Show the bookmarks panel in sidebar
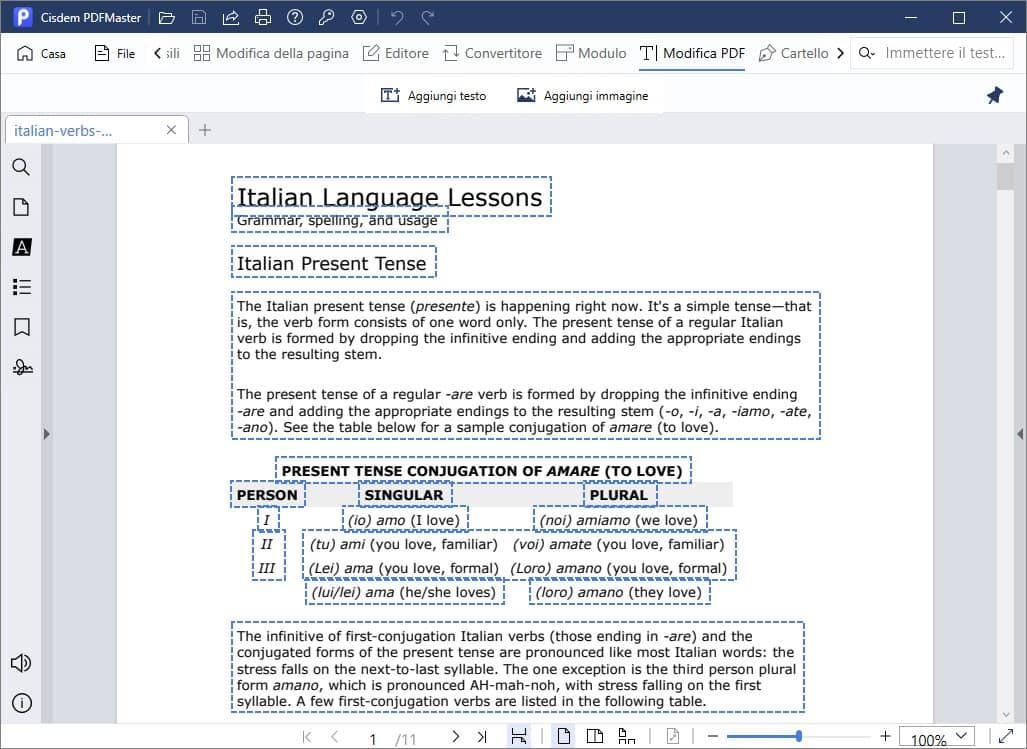 (x=21, y=327)
